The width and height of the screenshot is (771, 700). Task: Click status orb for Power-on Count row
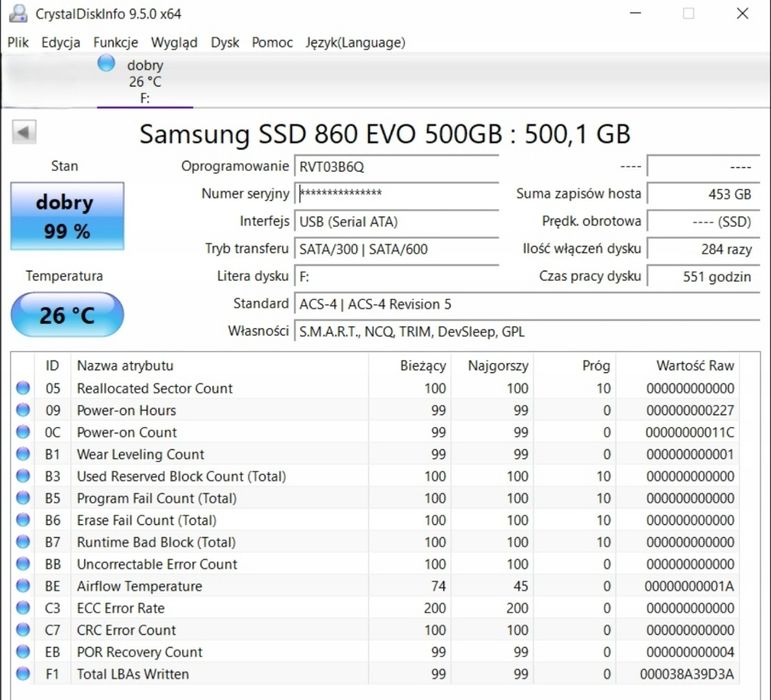[x=23, y=432]
